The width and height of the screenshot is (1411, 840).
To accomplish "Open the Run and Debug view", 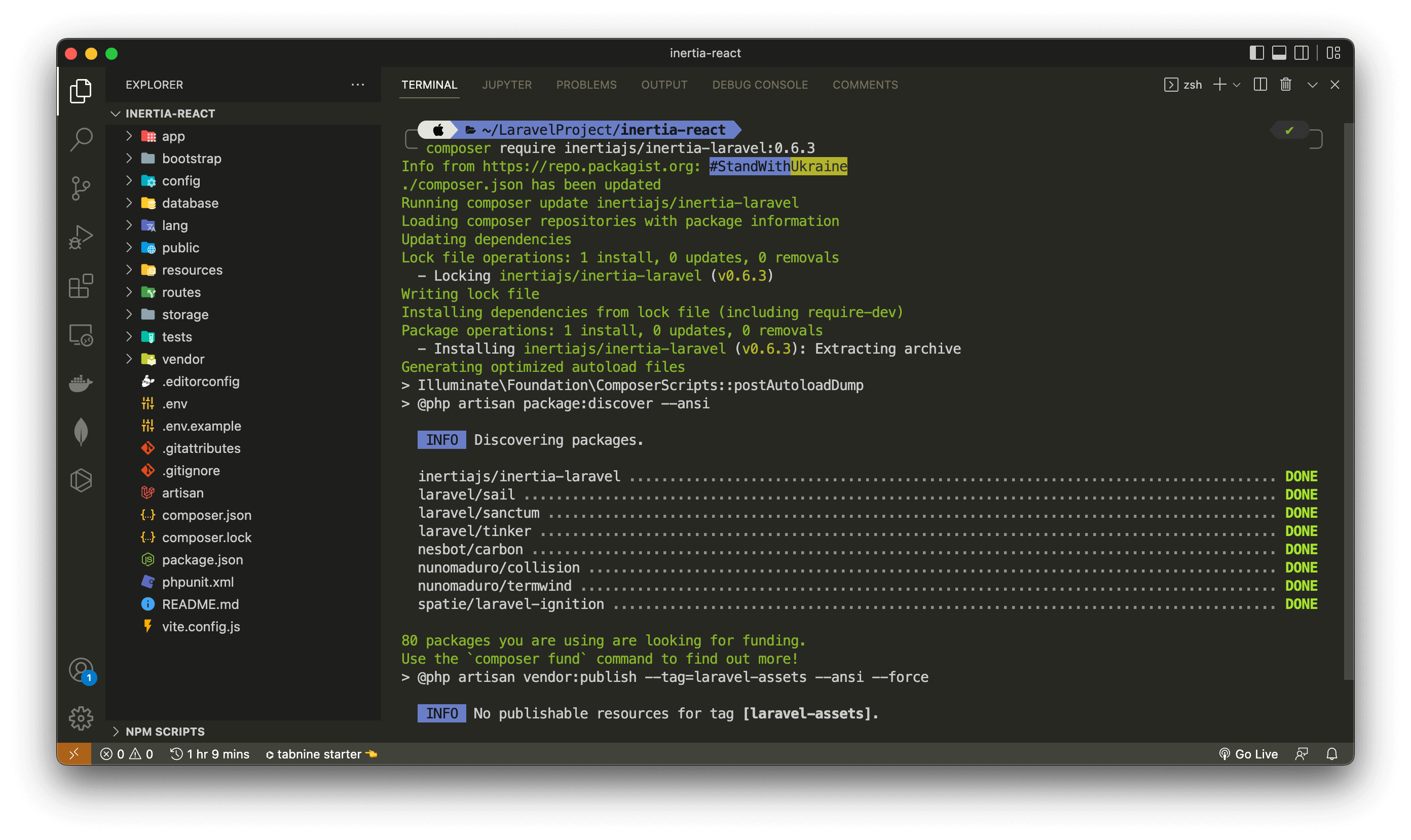I will pos(81,237).
